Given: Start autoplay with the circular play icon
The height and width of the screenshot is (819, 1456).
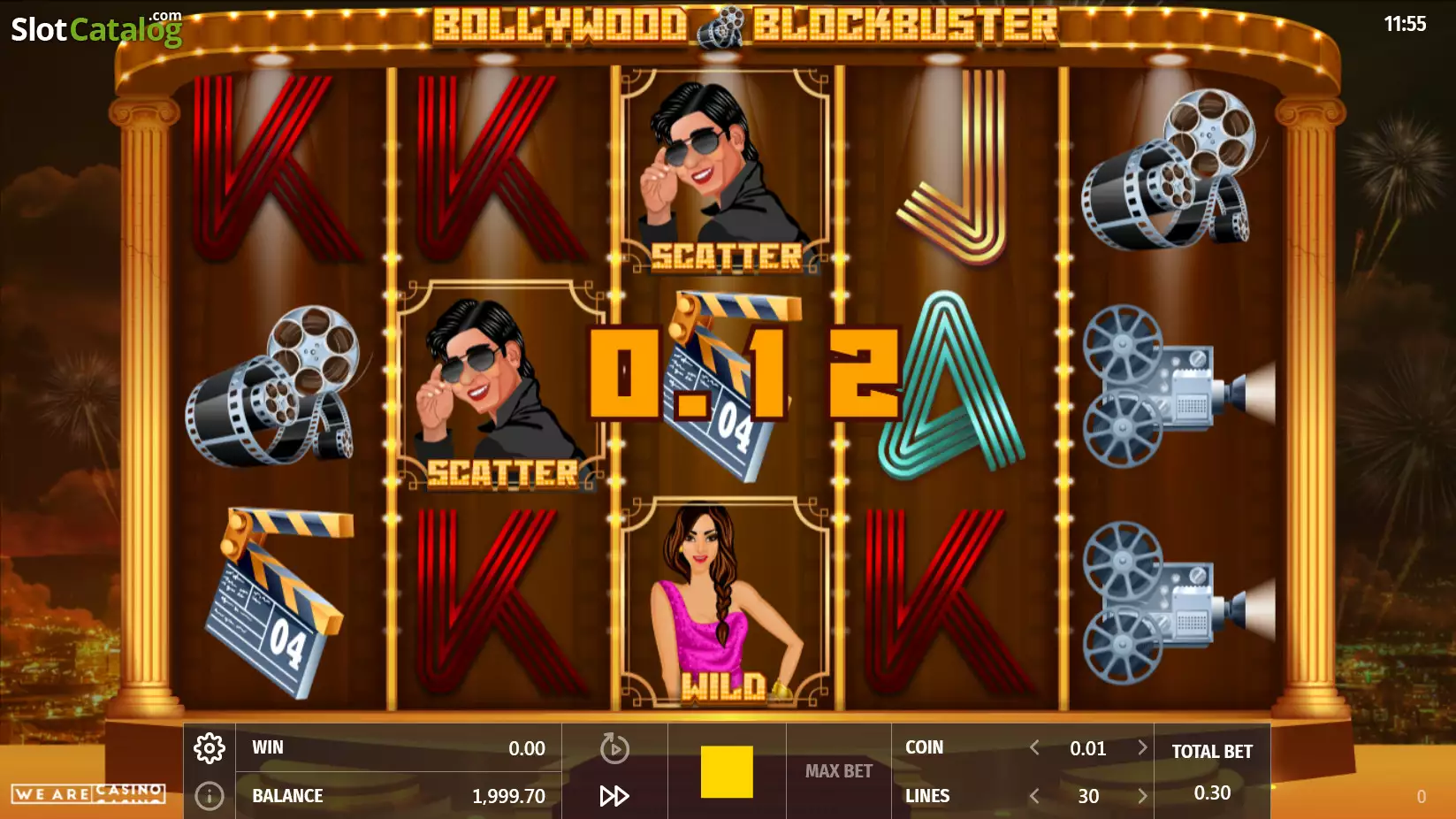Looking at the screenshot, I should point(614,748).
